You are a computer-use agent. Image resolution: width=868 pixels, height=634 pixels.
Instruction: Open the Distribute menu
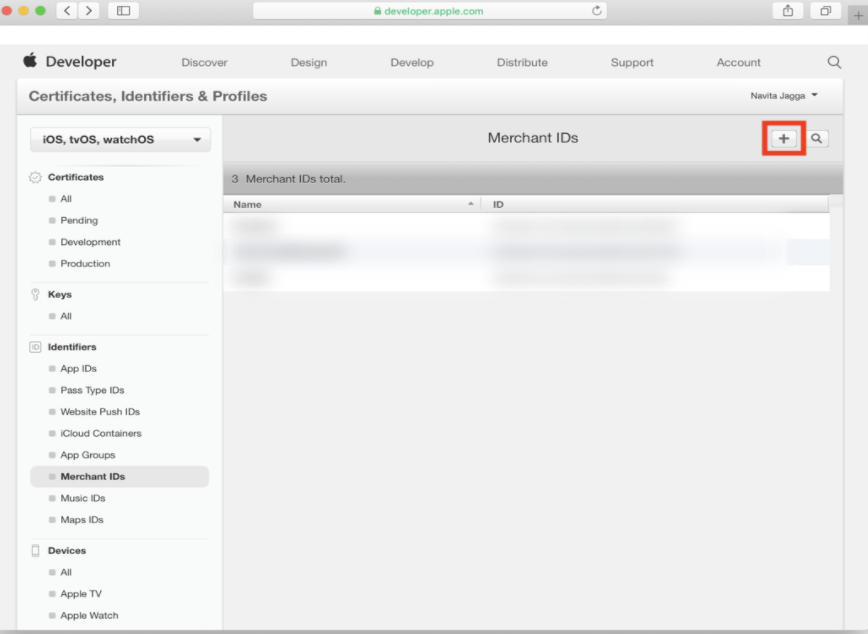[522, 63]
